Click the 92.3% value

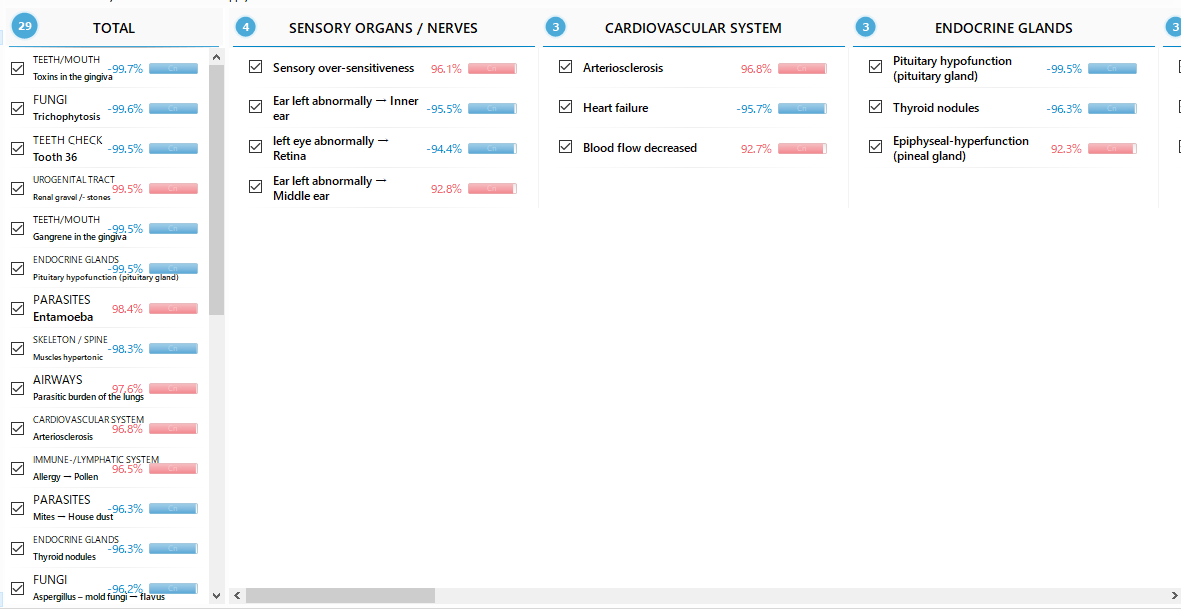[x=1067, y=148]
